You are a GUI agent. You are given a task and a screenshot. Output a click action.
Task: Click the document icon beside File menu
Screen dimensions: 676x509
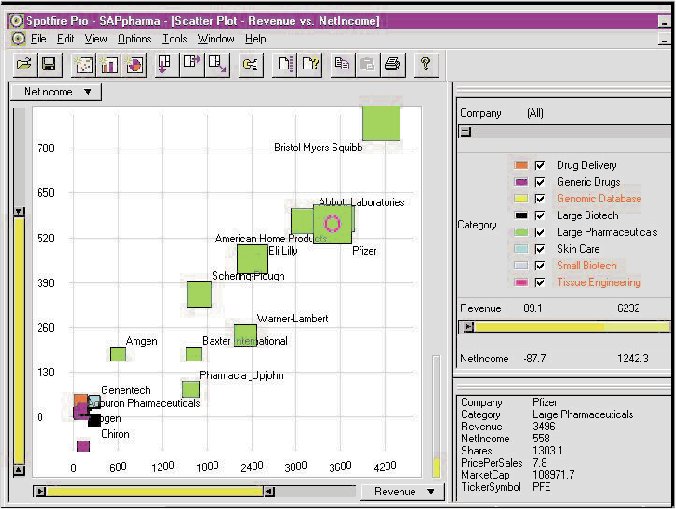(17, 39)
